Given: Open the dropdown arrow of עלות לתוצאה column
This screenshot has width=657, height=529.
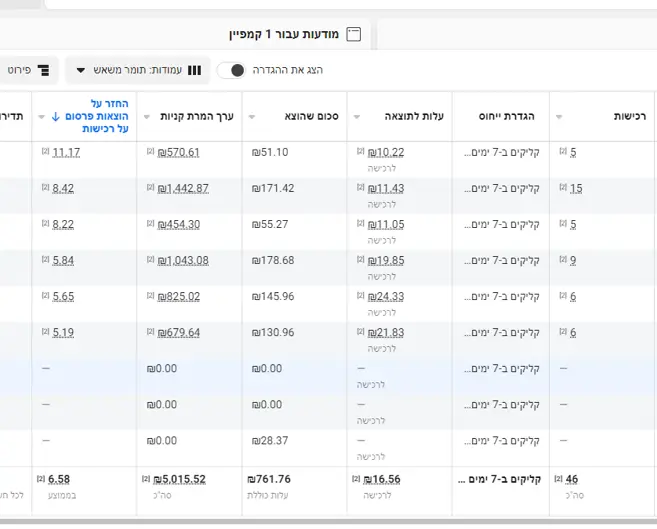Looking at the screenshot, I should coord(357,117).
